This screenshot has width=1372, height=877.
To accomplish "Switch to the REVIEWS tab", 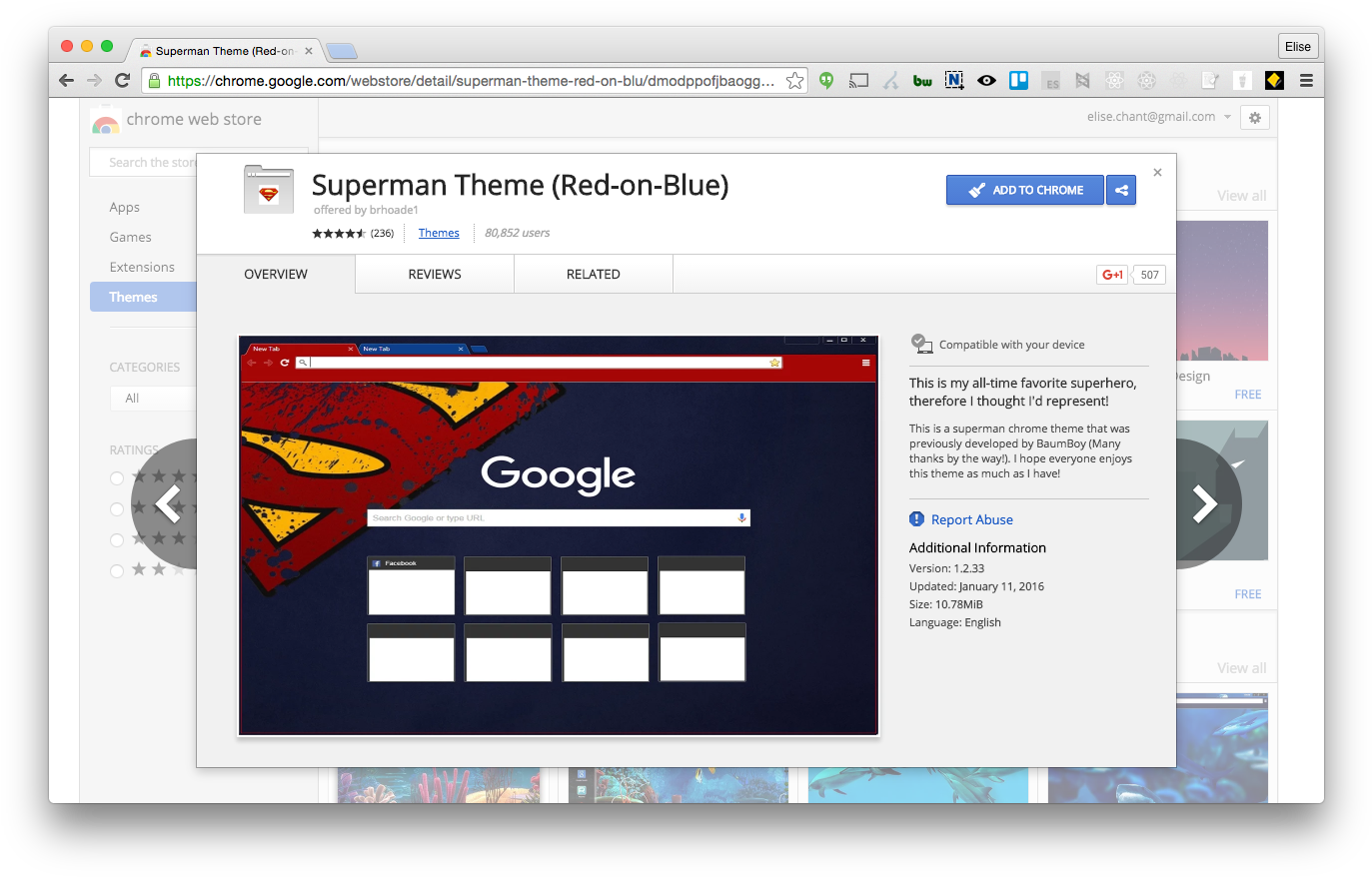I will tap(435, 274).
